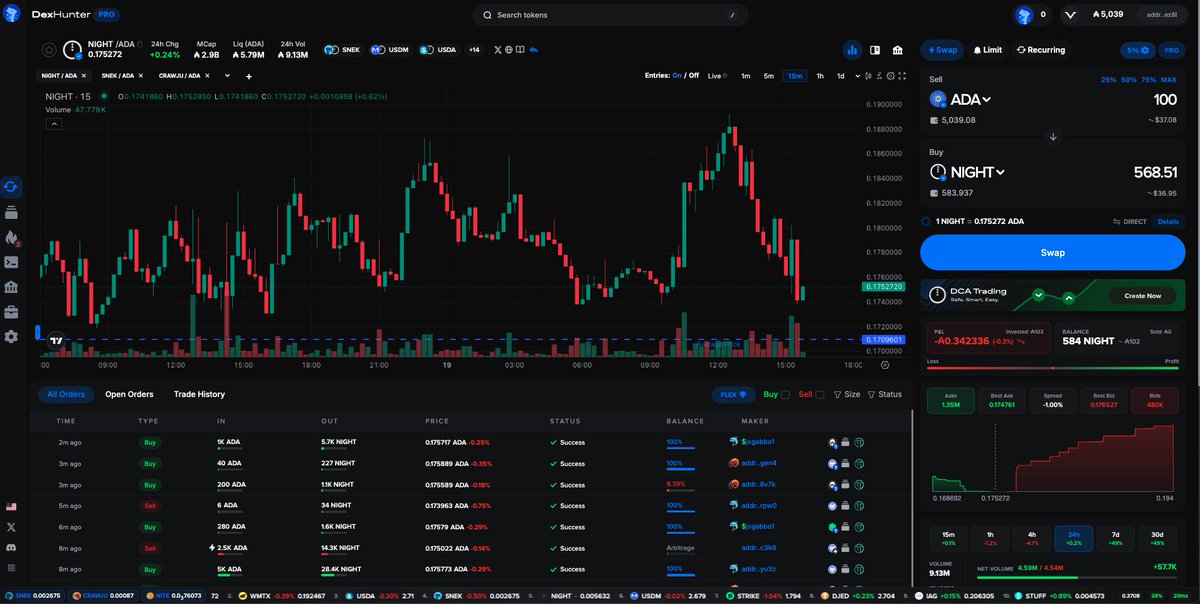Set sell amount to MAX
The image size is (1200, 604).
[x=1168, y=79]
